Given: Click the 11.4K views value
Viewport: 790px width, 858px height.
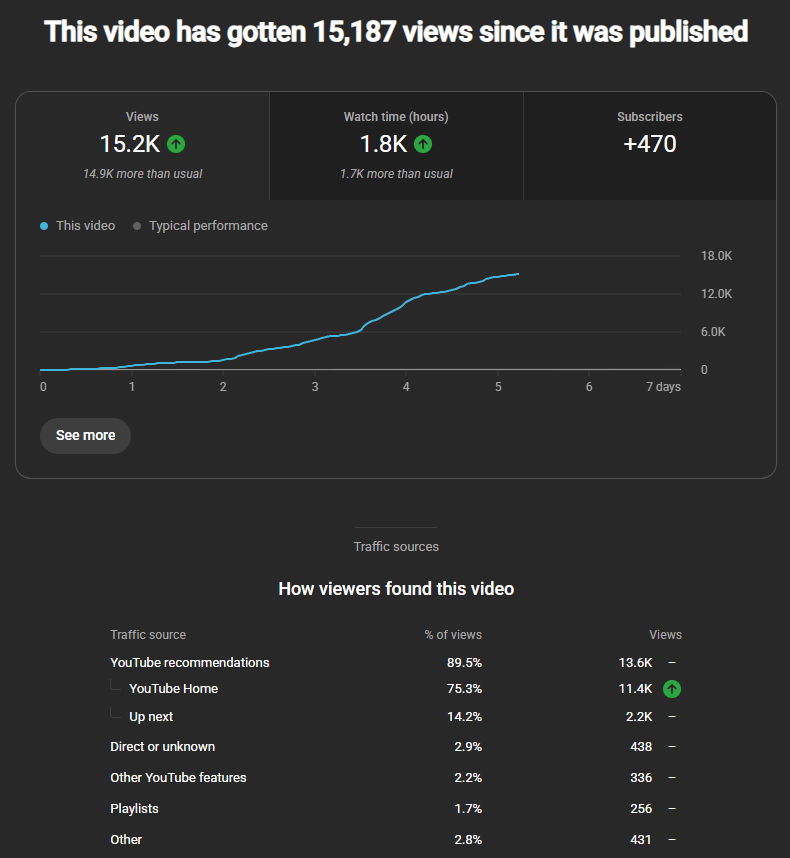Looking at the screenshot, I should coord(635,689).
